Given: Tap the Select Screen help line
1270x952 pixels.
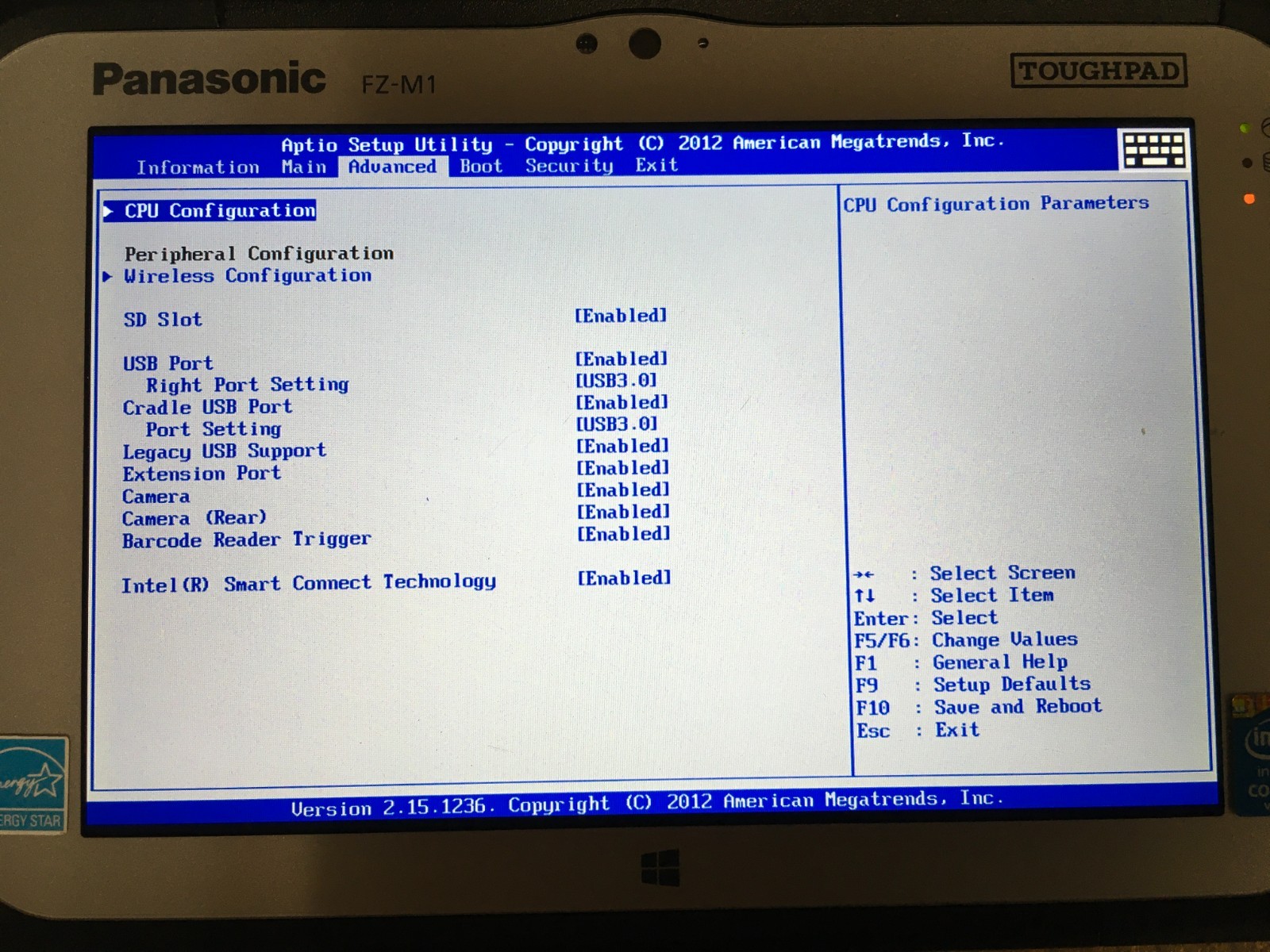Looking at the screenshot, I should click(964, 573).
